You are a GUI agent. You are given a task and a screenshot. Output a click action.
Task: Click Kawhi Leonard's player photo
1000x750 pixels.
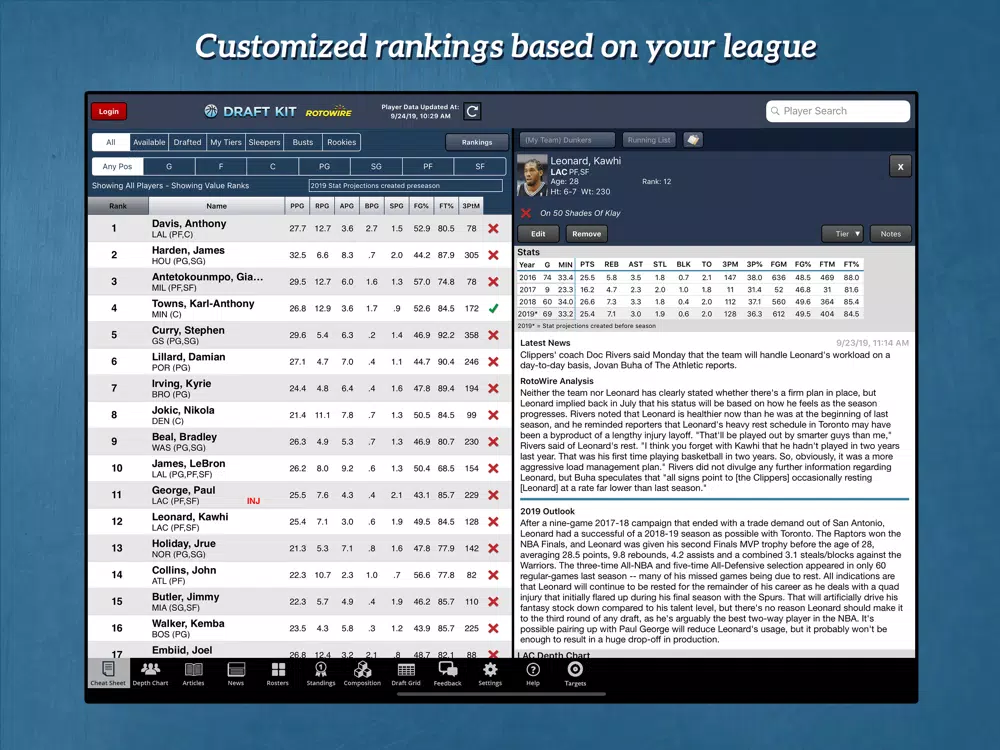[x=532, y=176]
